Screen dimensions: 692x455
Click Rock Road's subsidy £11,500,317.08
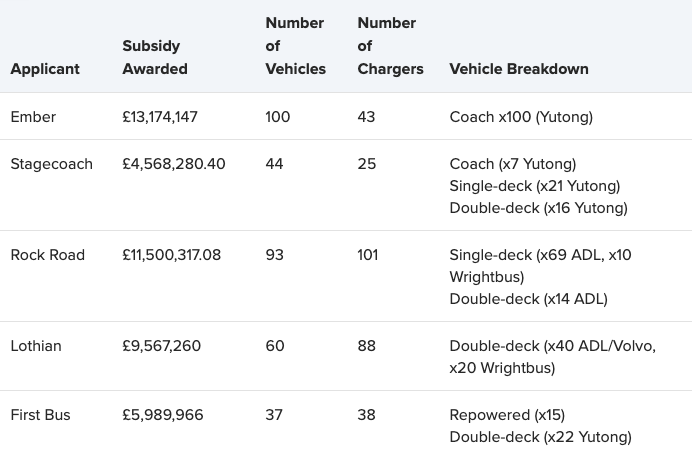point(171,255)
